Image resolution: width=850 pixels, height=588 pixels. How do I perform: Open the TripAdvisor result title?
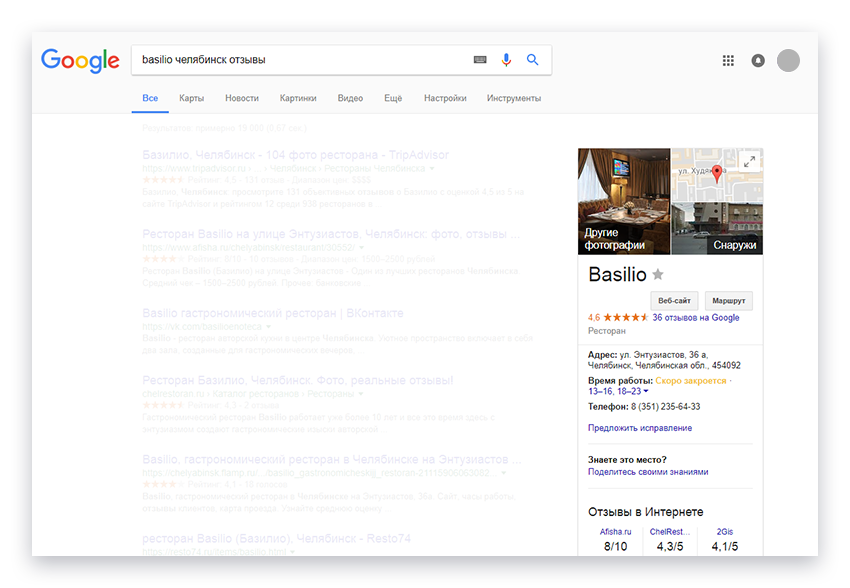(295, 155)
